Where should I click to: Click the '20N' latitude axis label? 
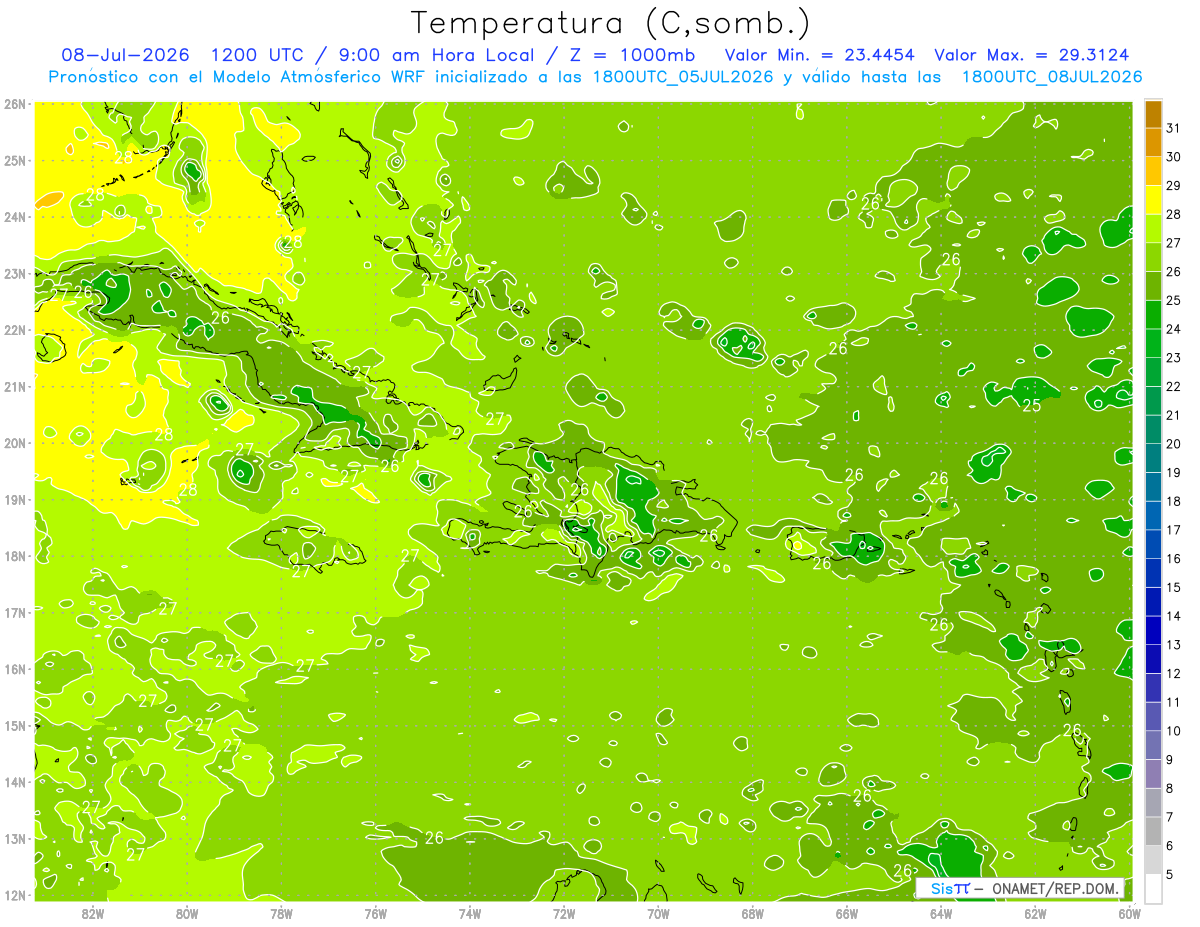pos(15,443)
